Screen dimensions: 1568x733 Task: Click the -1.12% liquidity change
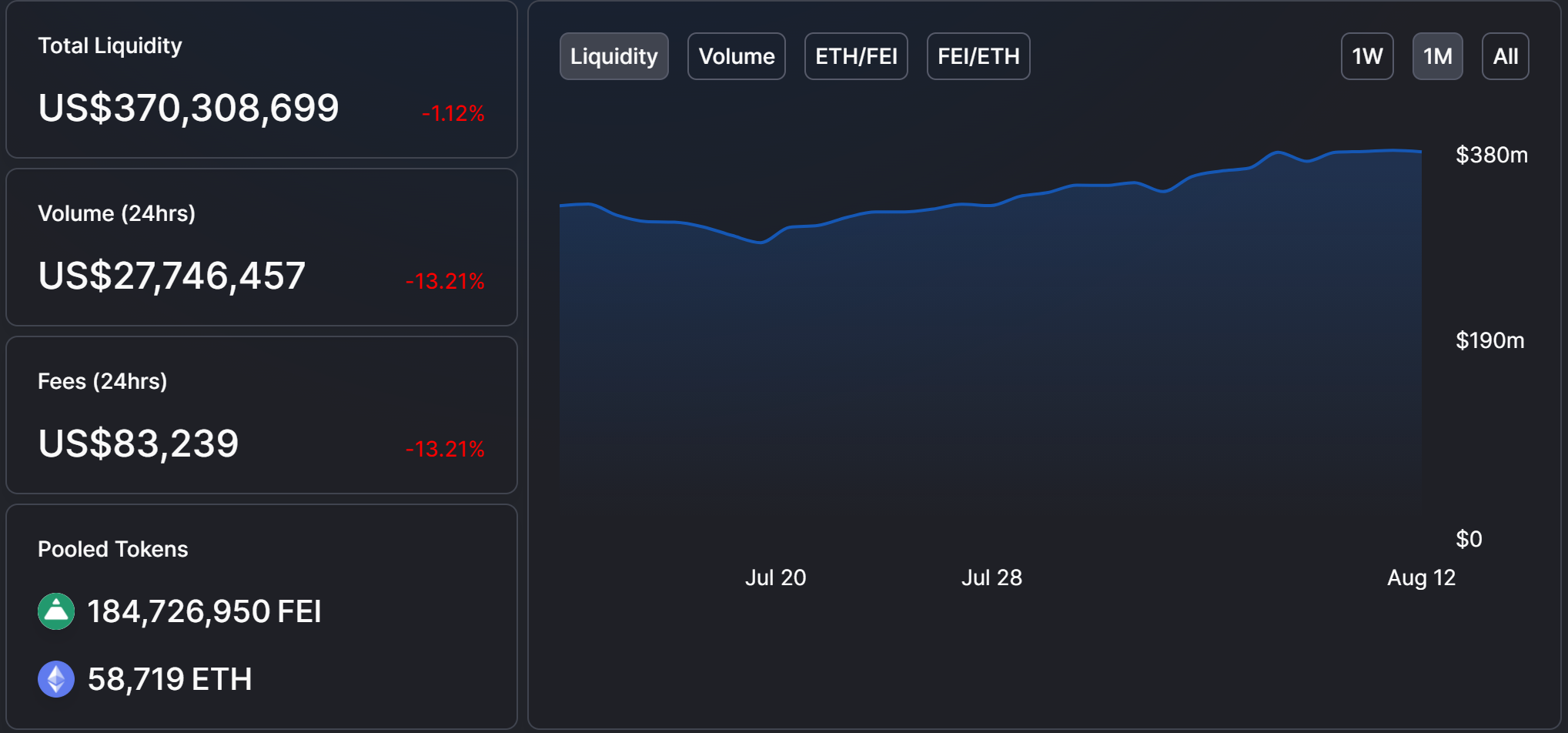point(453,114)
